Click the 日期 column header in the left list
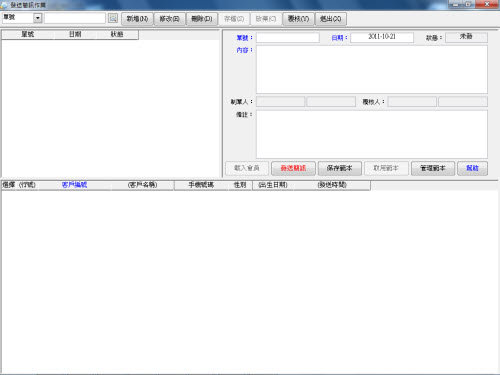This screenshot has width=500, height=375. click(75, 34)
